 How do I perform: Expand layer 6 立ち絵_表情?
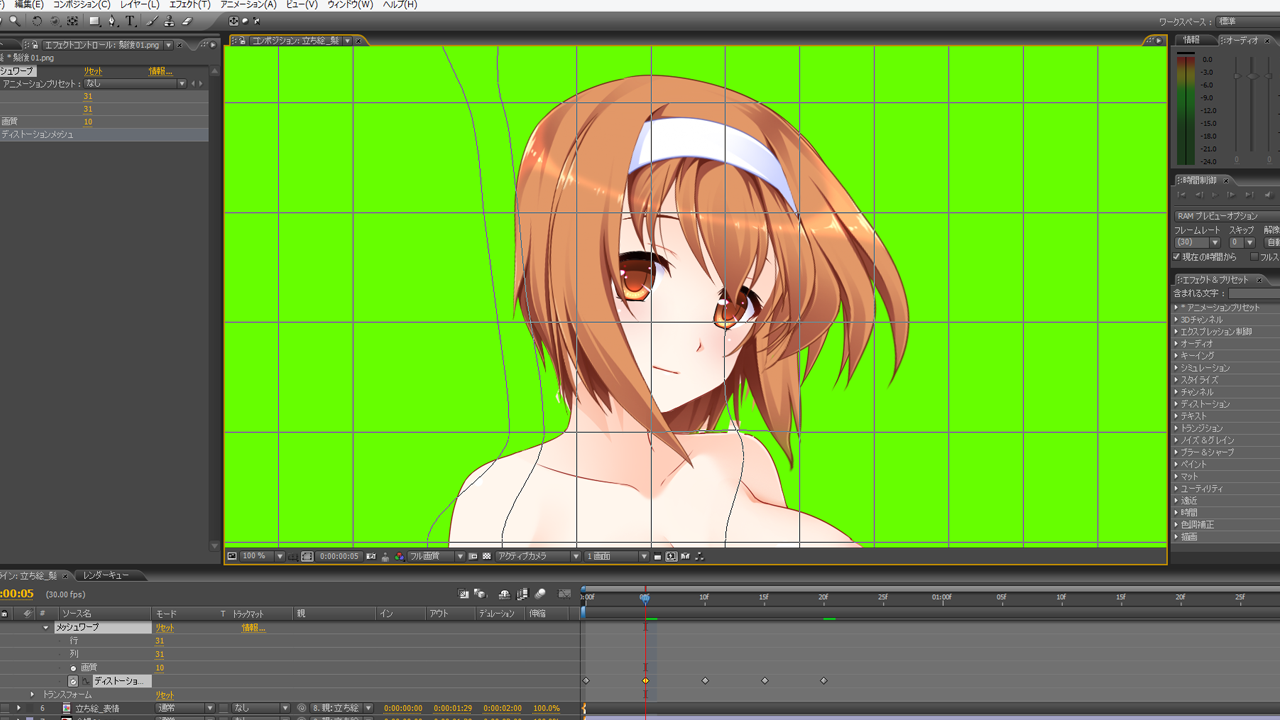point(18,708)
